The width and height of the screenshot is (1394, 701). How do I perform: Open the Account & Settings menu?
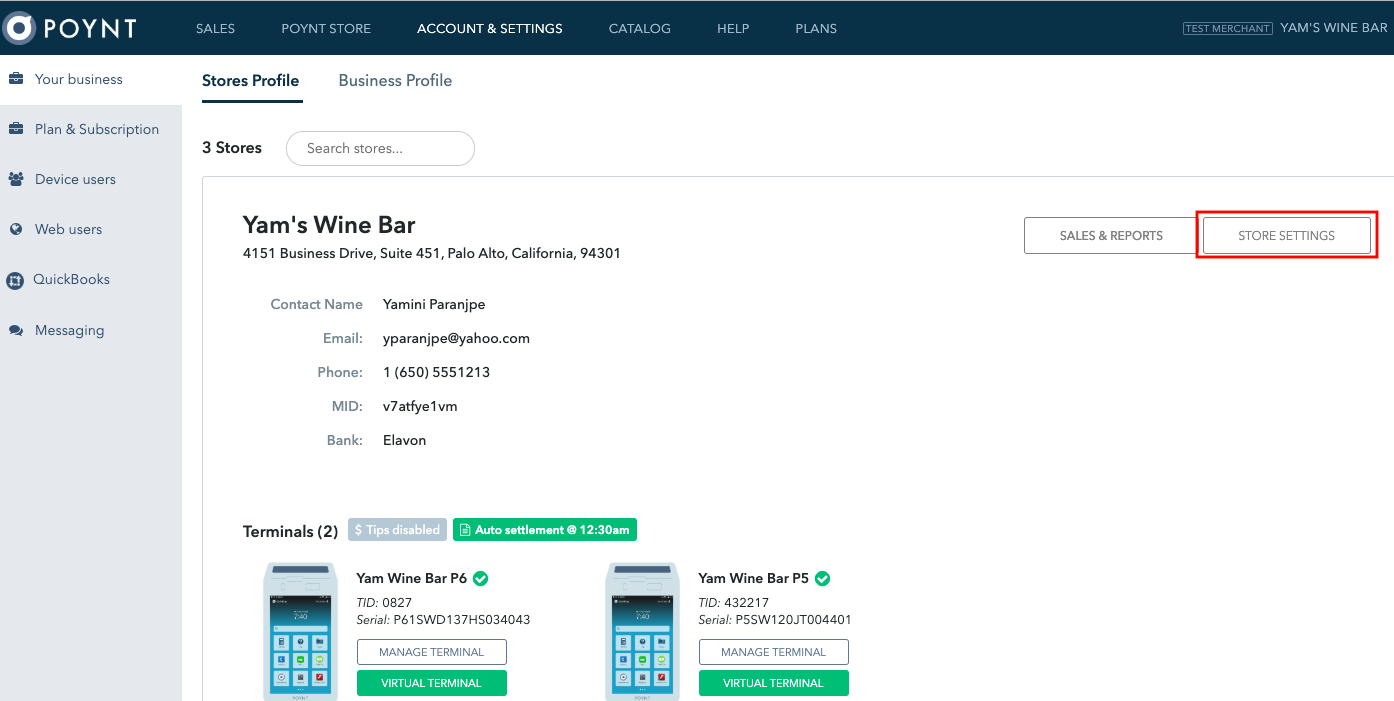point(490,28)
